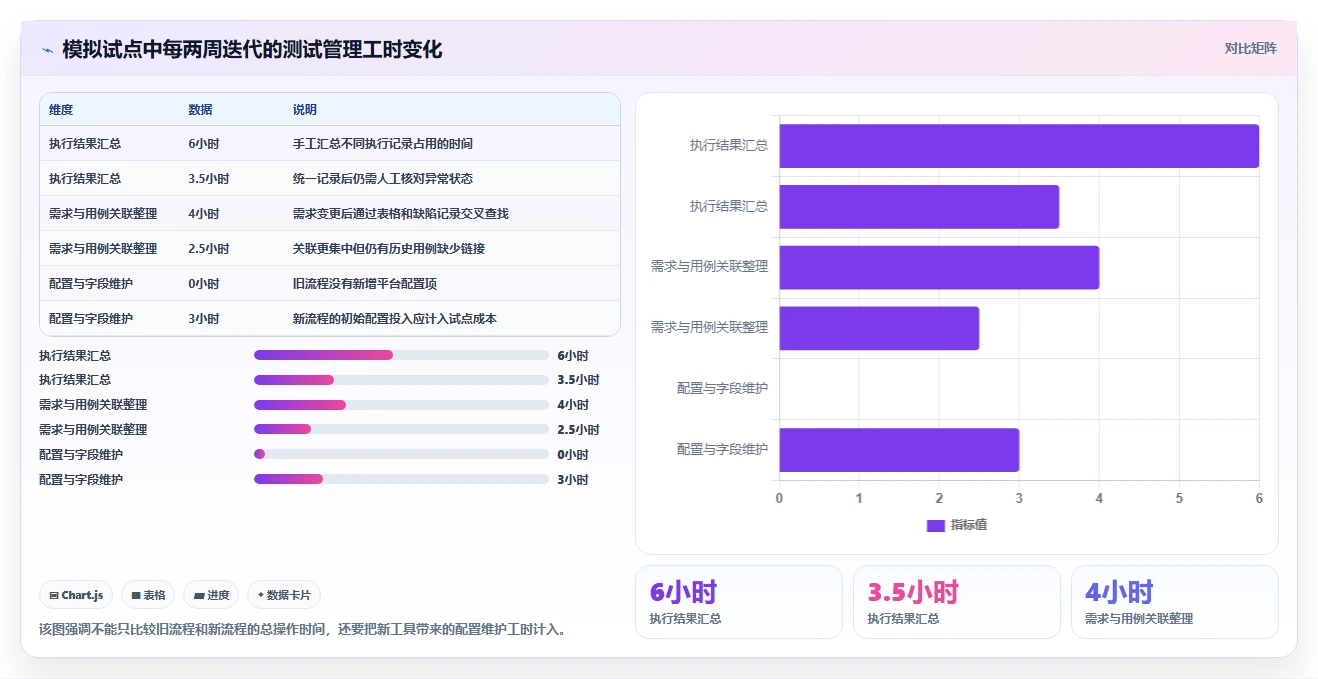This screenshot has height=679, width=1318.
Task: Open the 4小时 需求与用例关联整理 data card
Action: (1175, 602)
